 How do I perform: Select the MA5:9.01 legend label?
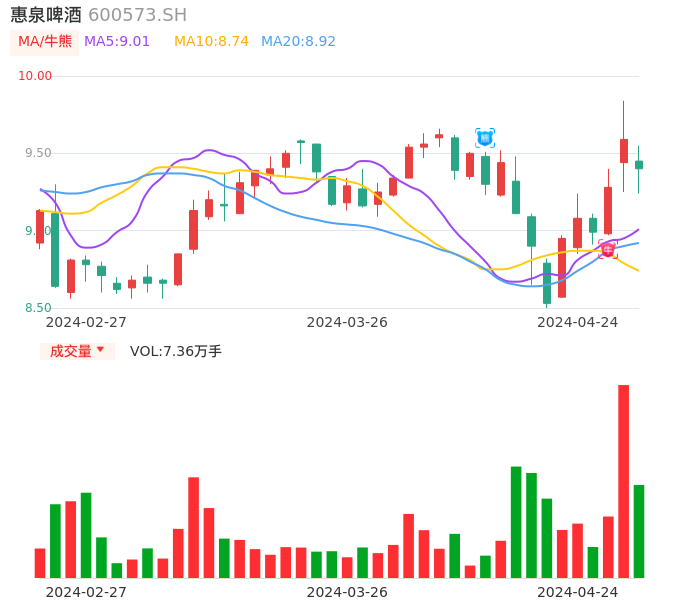pyautogui.click(x=117, y=42)
